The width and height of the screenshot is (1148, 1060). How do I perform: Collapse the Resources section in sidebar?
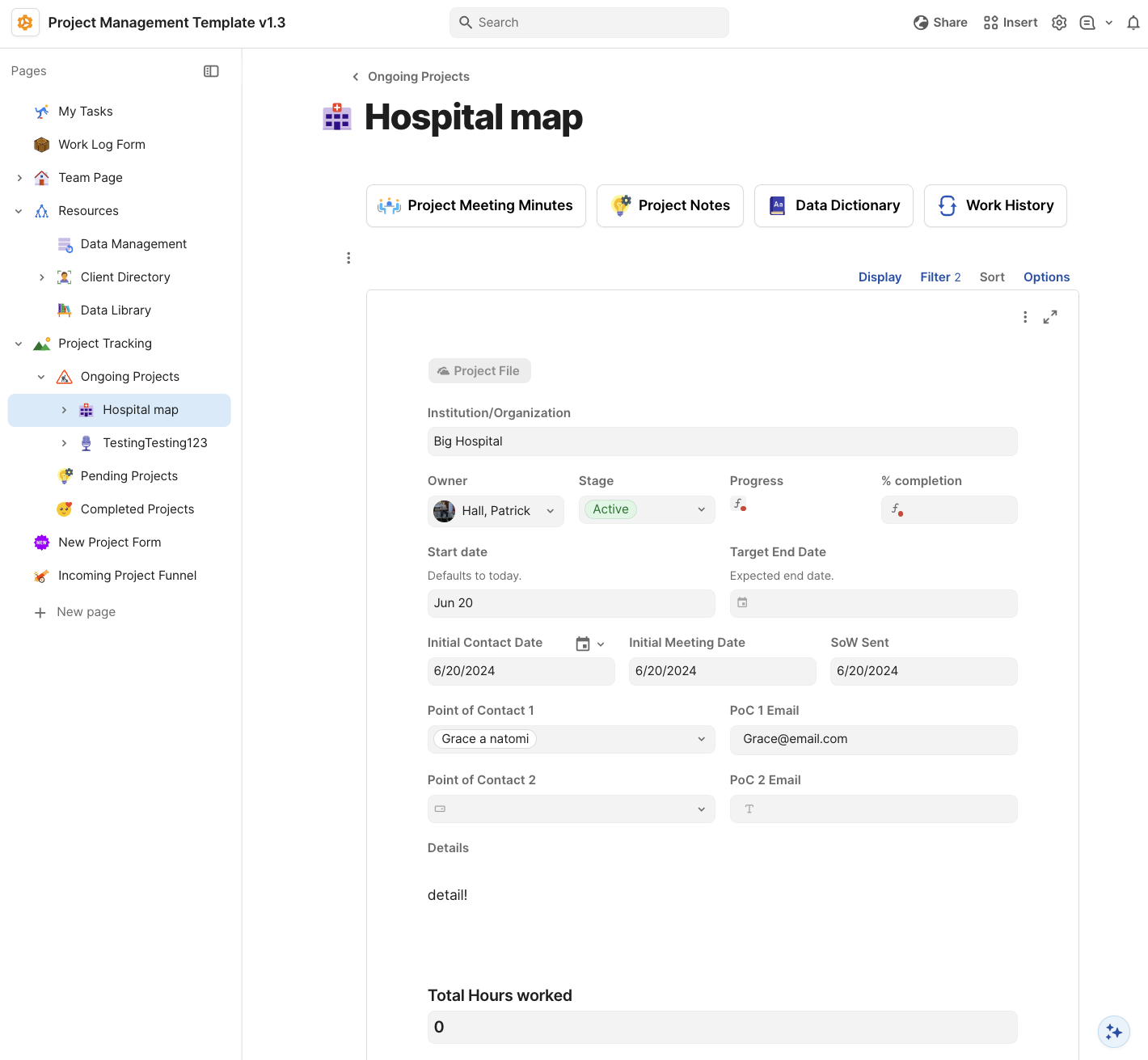19,211
